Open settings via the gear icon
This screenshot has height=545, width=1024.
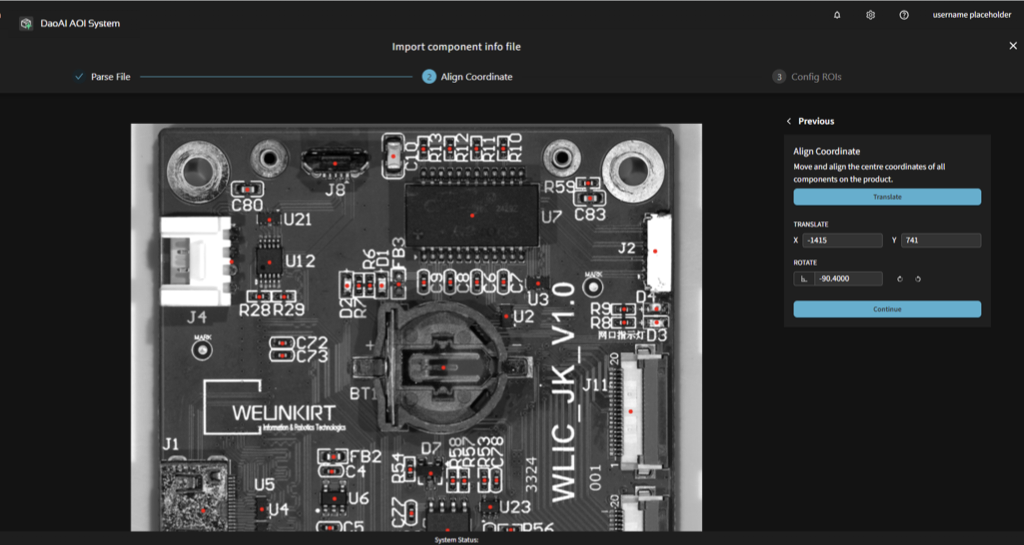[871, 15]
